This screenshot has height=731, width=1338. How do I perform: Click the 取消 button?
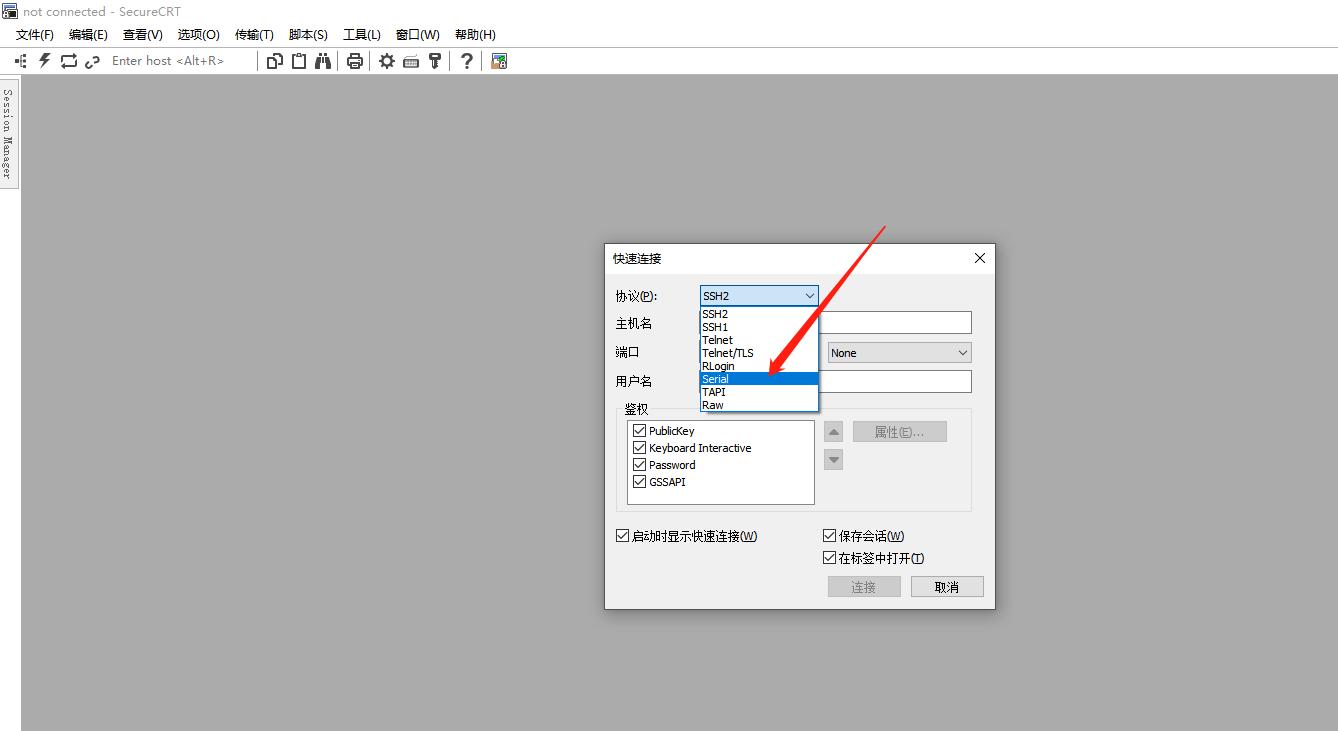click(x=946, y=586)
